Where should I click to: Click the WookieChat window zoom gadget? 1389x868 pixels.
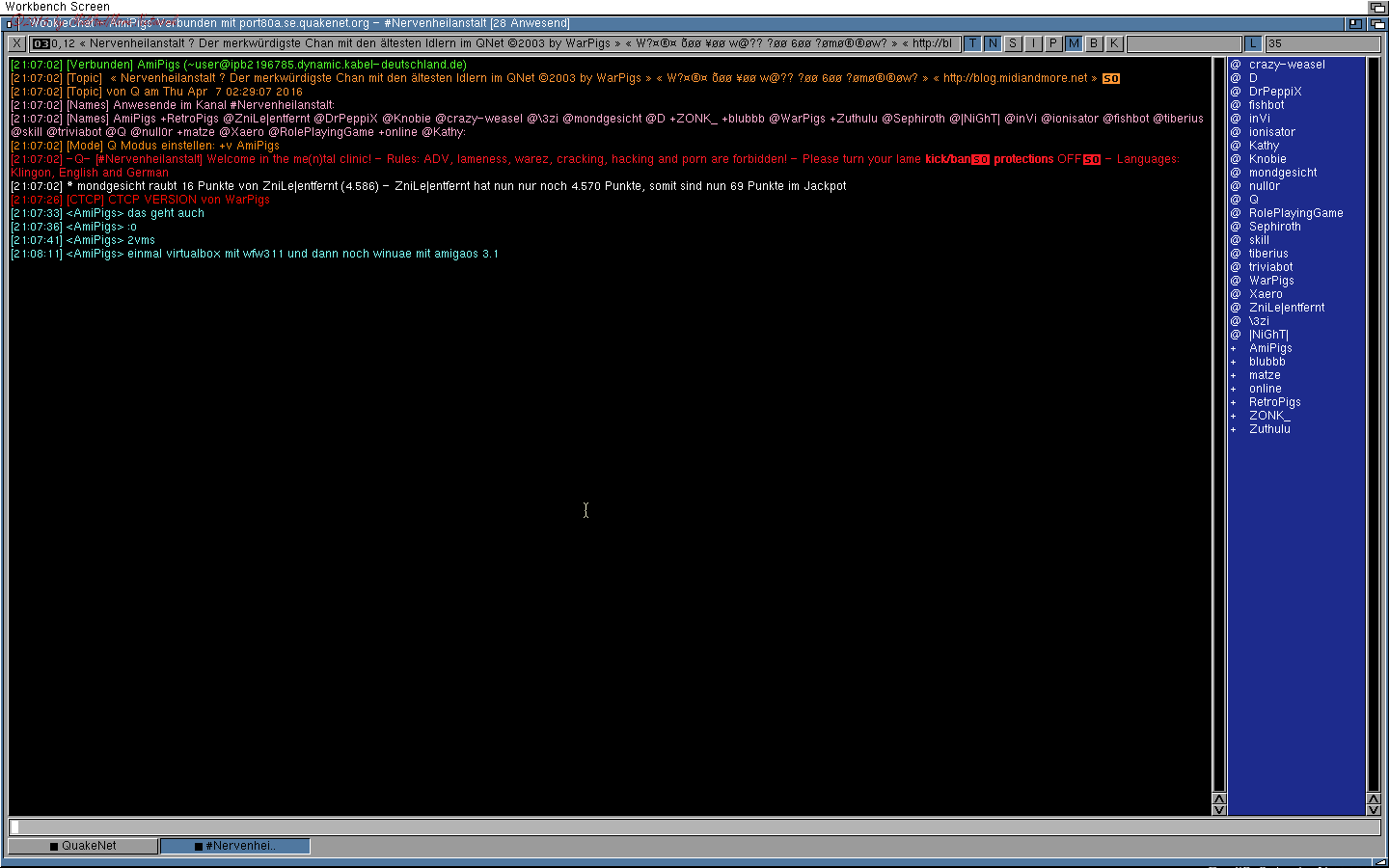pyautogui.click(x=1356, y=23)
